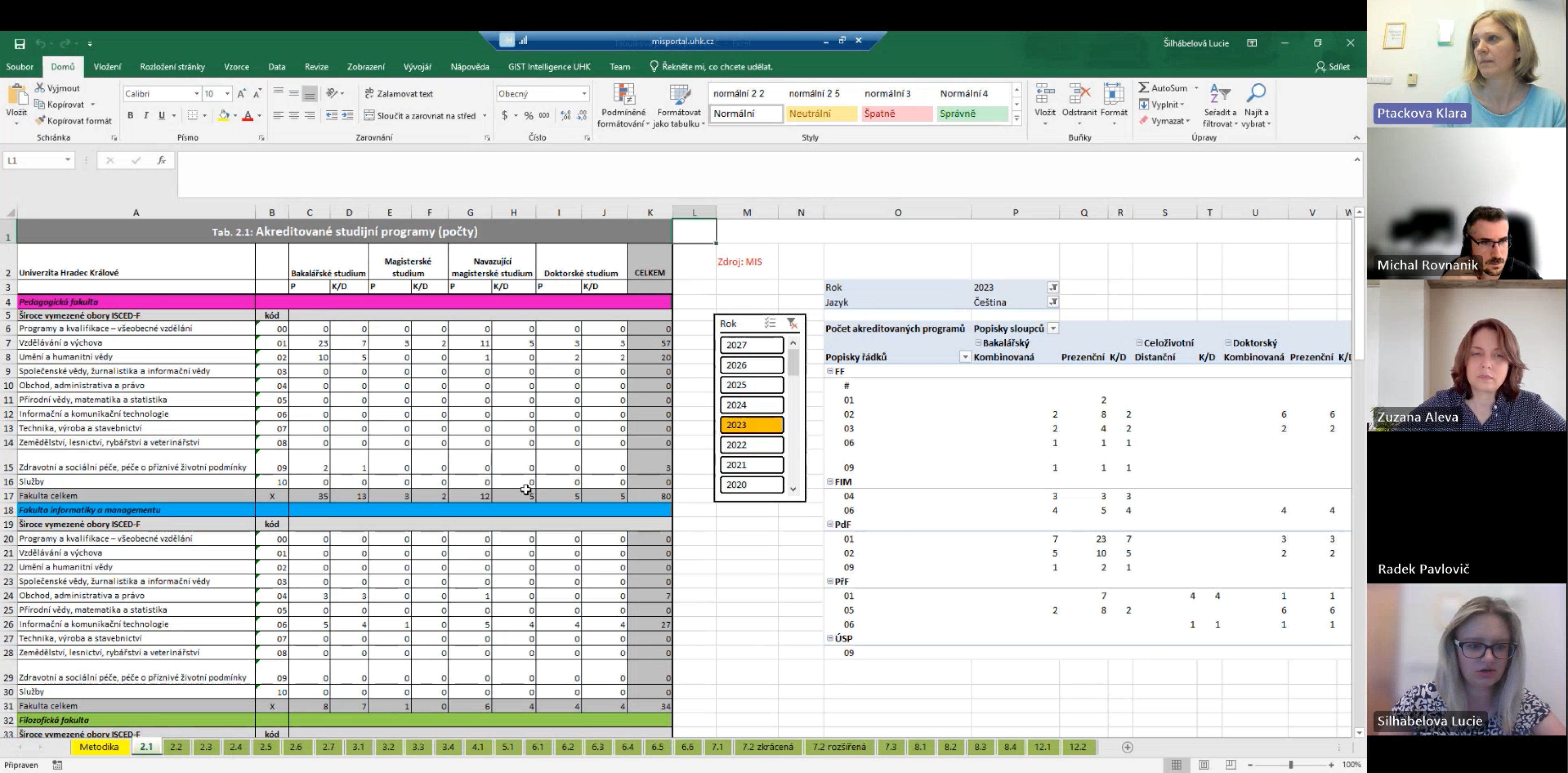Click the accounting currency format icon
The image size is (1568, 773).
click(x=505, y=116)
